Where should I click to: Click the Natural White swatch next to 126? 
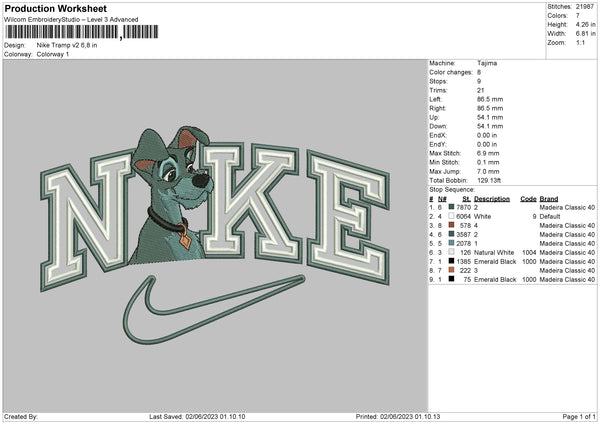(x=451, y=252)
